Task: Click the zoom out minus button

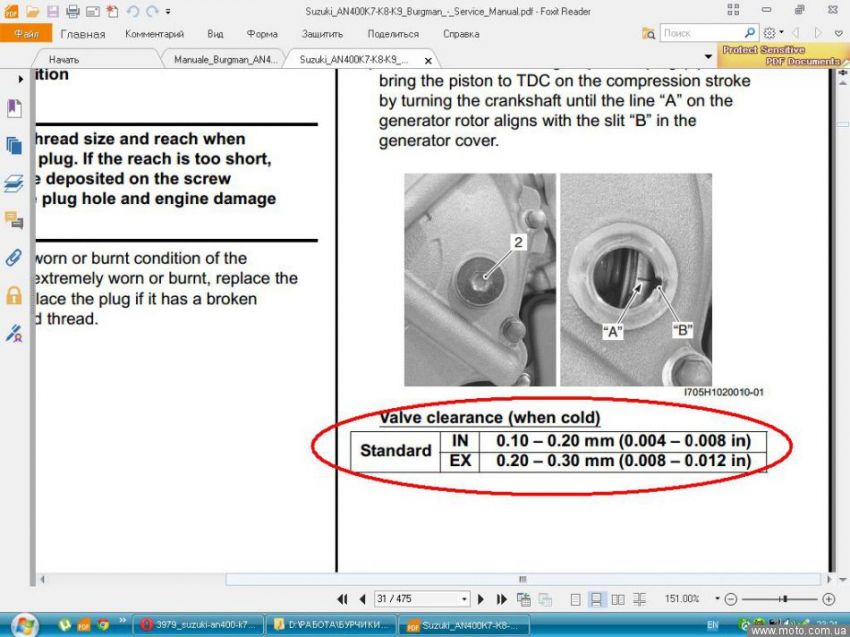Action: (731, 599)
